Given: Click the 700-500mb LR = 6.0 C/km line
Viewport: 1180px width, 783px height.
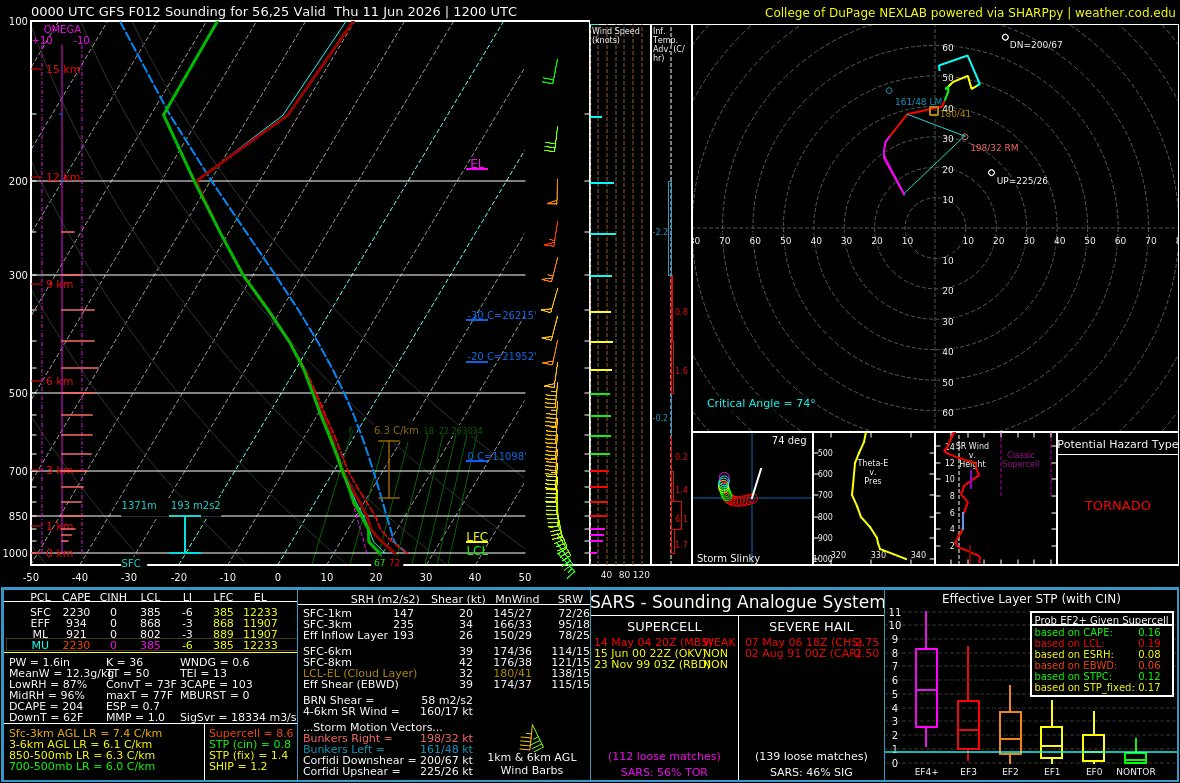Looking at the screenshot, I should point(82,766).
